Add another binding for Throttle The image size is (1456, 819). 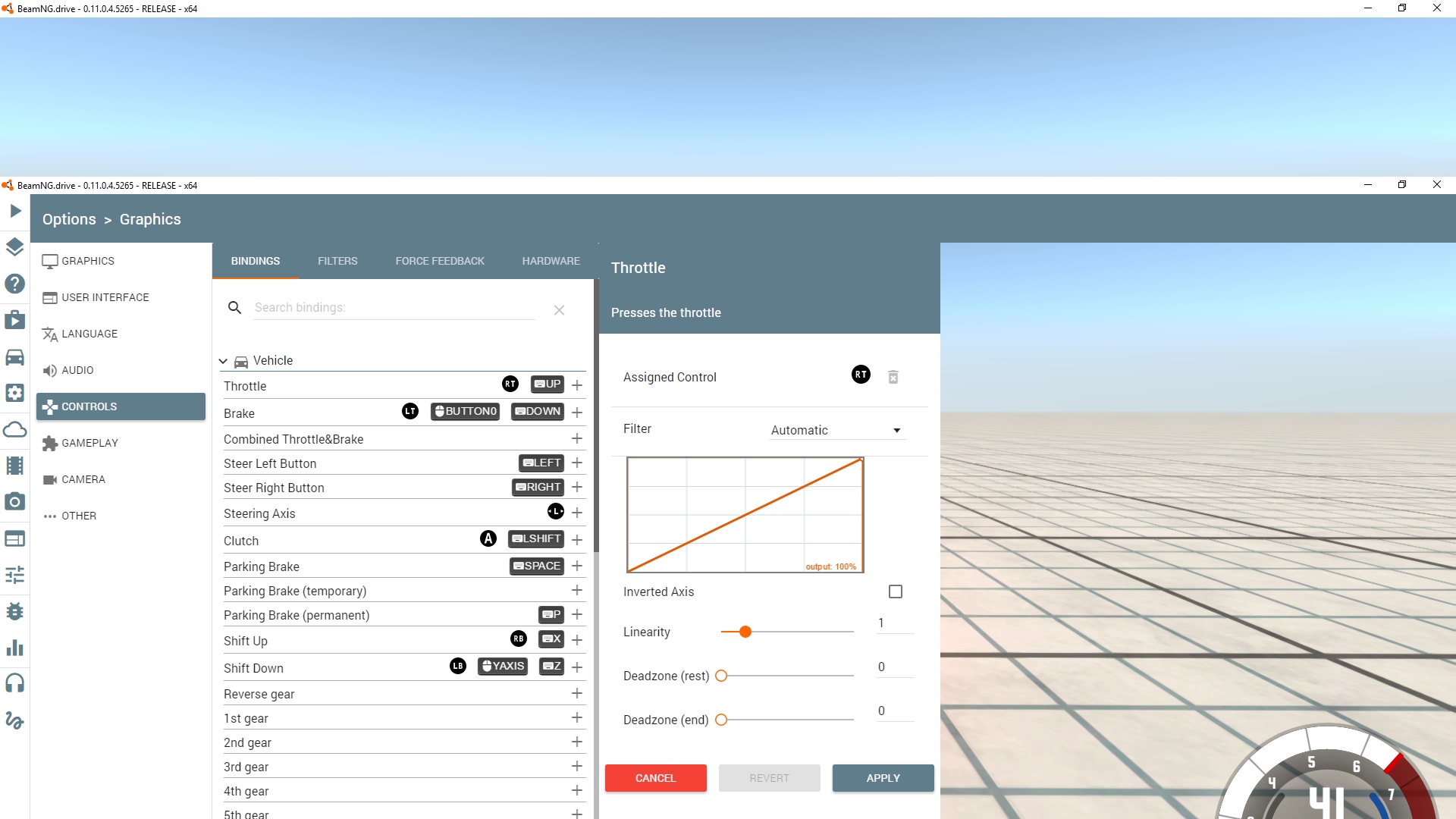tap(577, 386)
